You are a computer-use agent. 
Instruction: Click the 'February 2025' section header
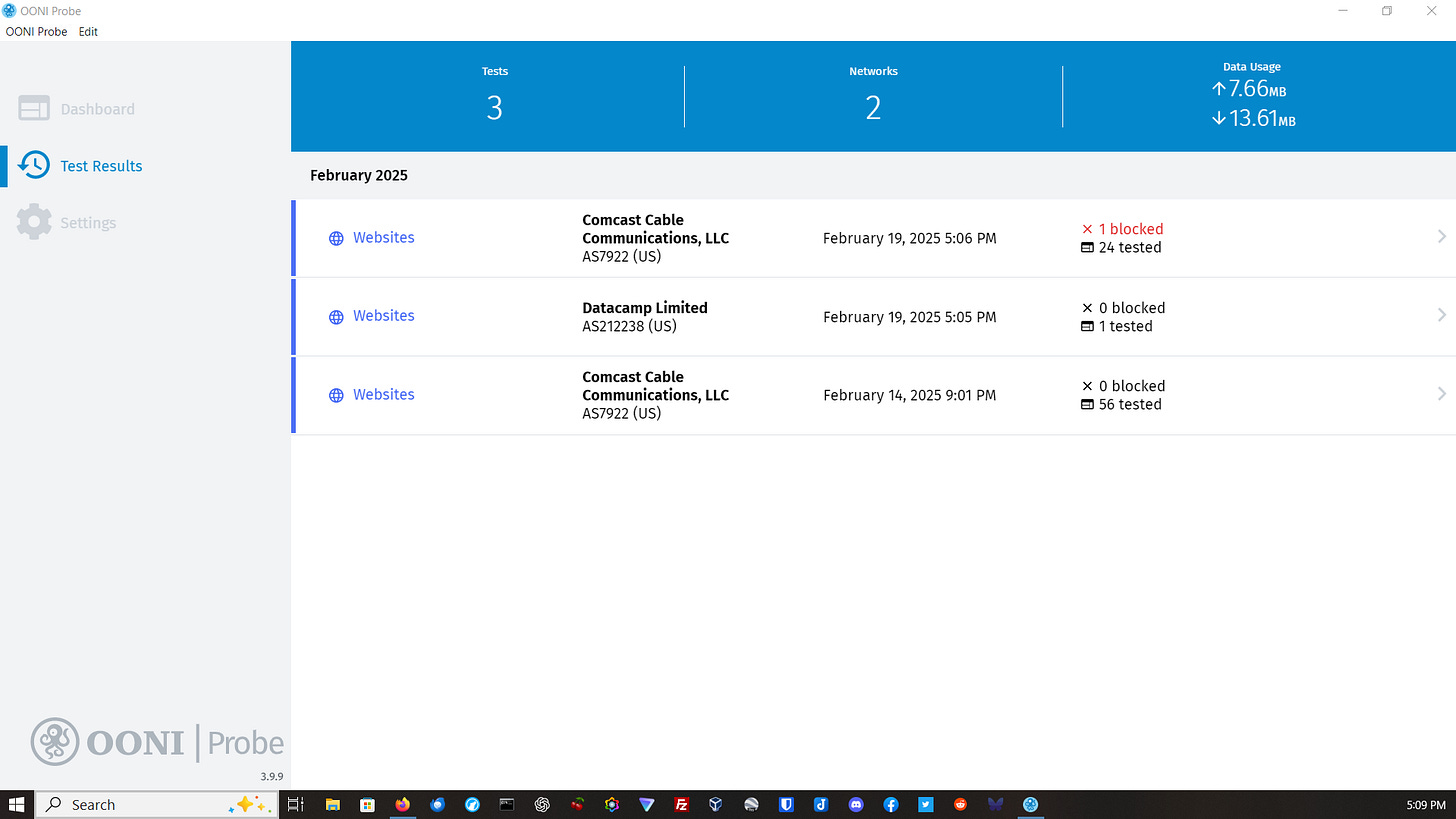(x=359, y=175)
